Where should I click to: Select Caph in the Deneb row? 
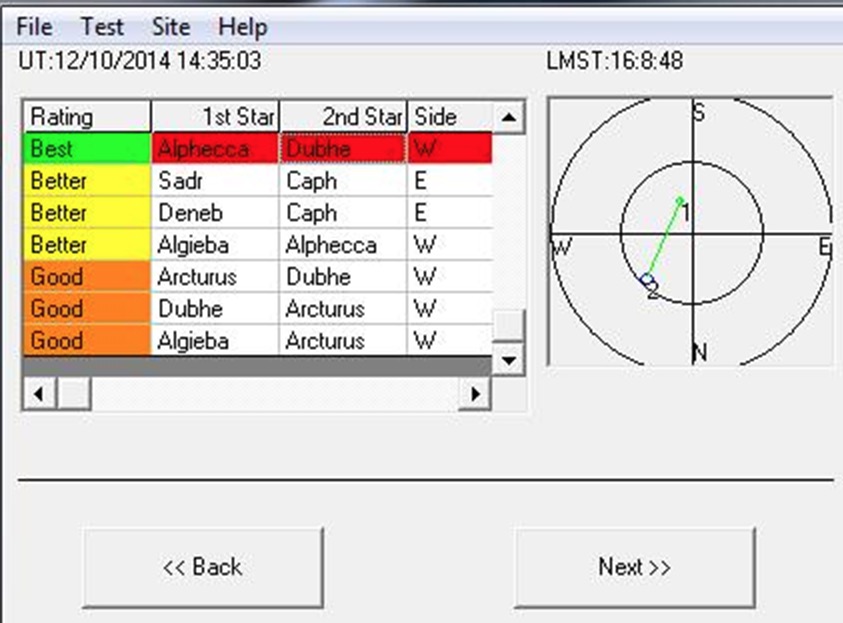(x=344, y=213)
